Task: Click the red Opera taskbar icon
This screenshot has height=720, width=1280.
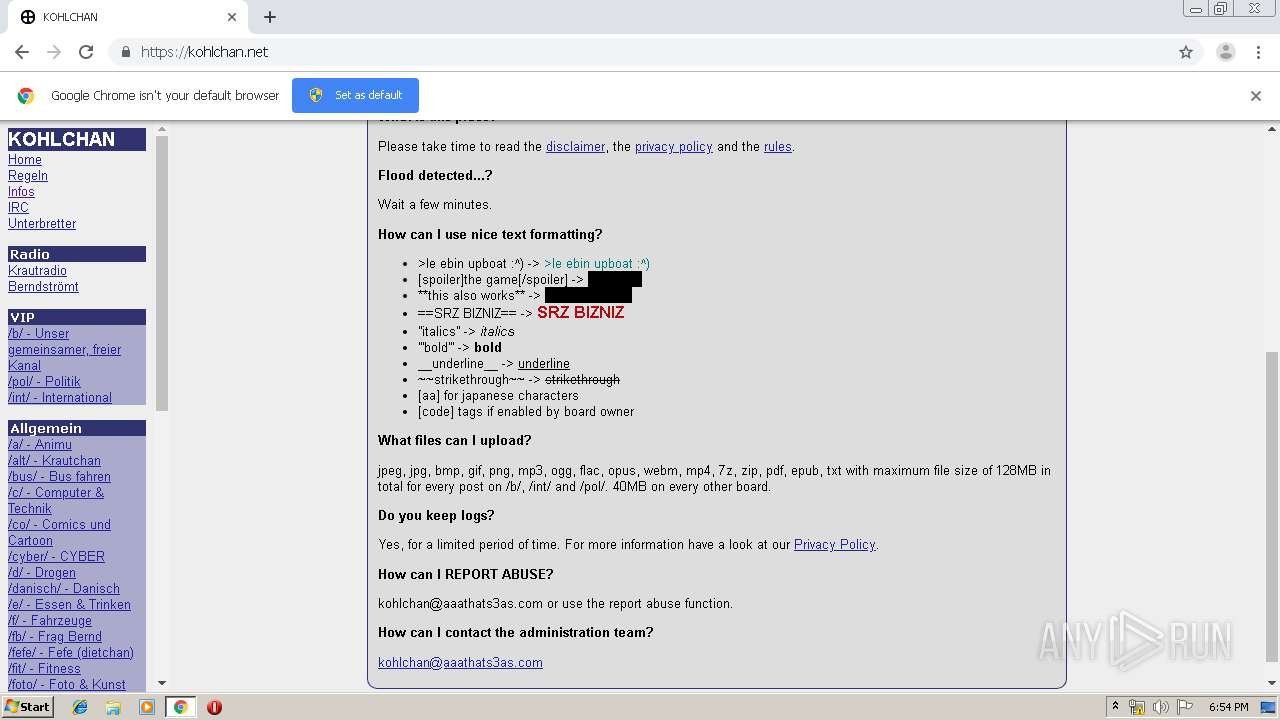Action: (x=214, y=707)
